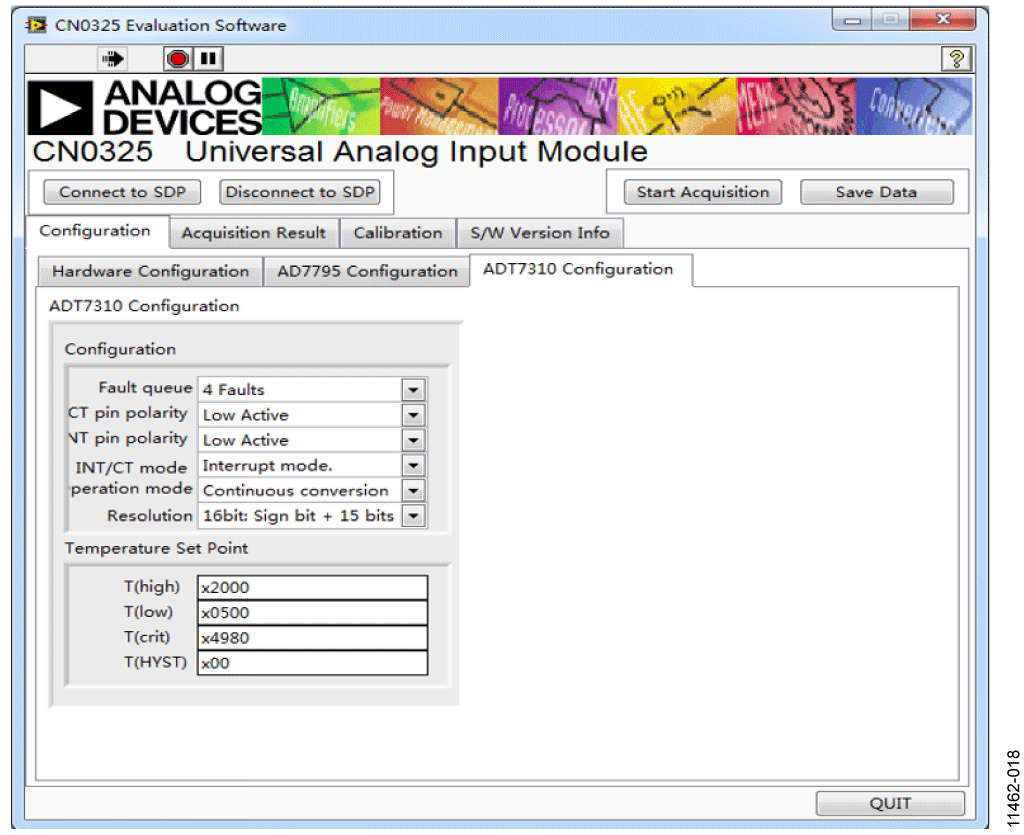Expand the INT/CT mode dropdown arrow

pos(413,466)
